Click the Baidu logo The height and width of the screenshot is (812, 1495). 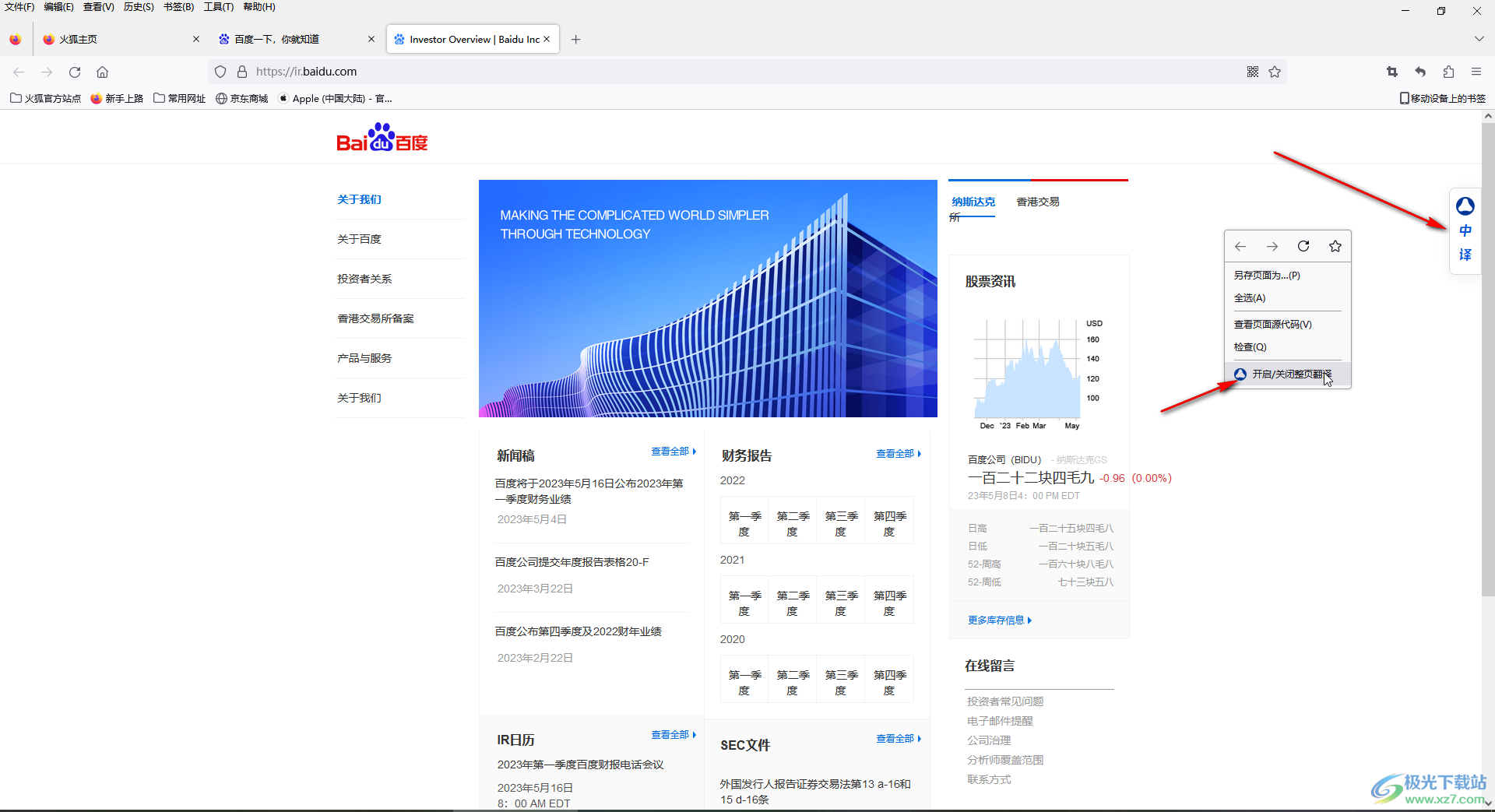click(x=382, y=137)
